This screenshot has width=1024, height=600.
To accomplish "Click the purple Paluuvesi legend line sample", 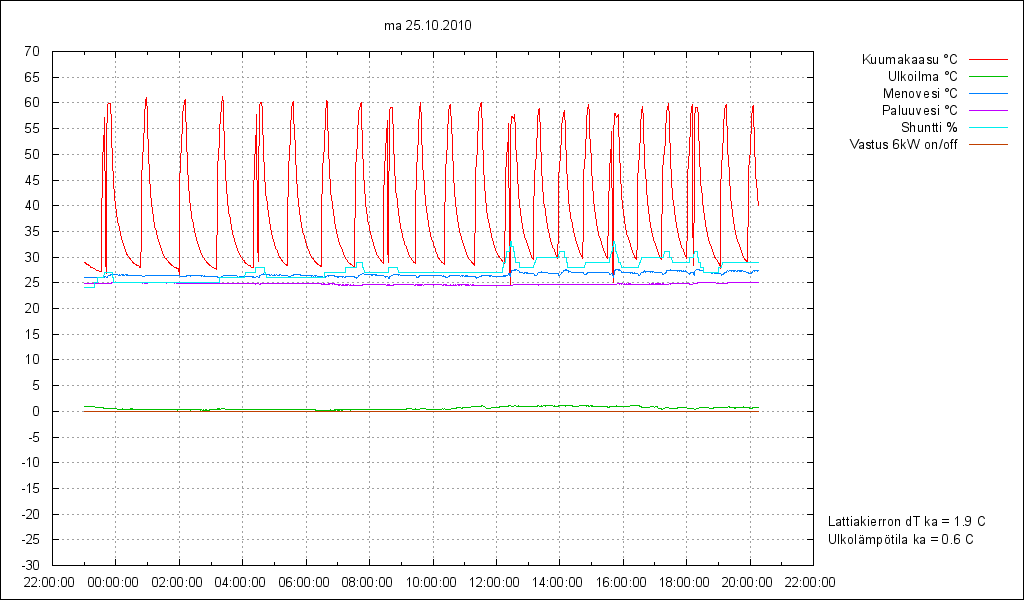I will tap(987, 111).
